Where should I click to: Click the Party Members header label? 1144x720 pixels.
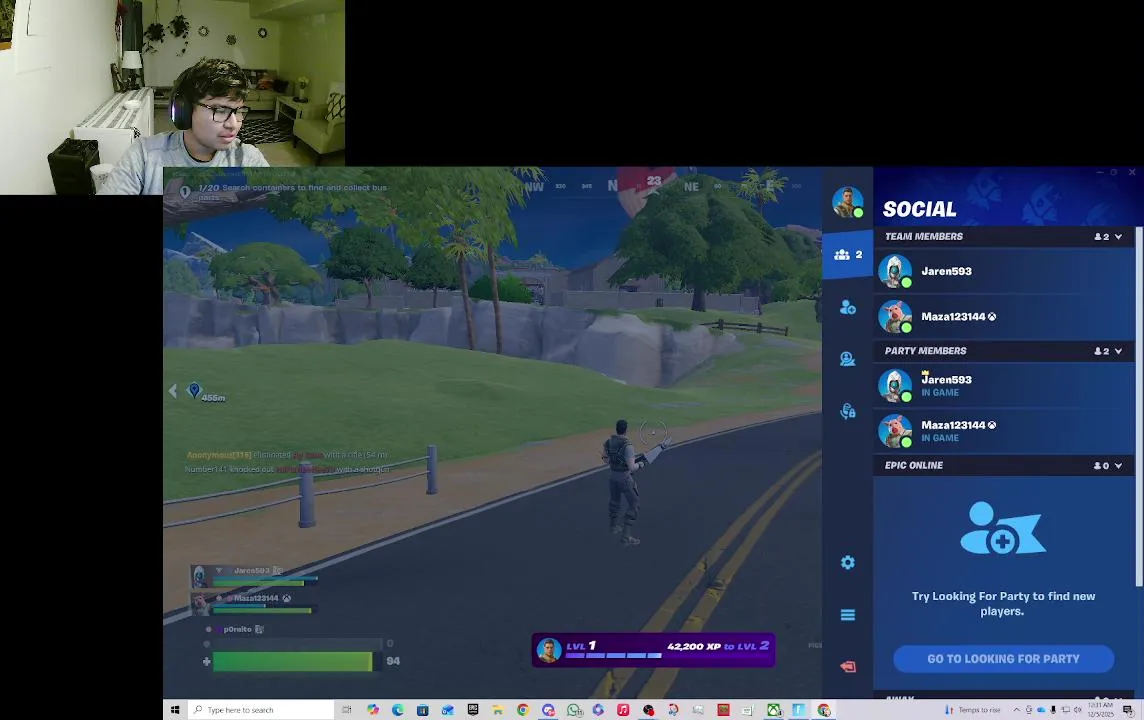[925, 351]
